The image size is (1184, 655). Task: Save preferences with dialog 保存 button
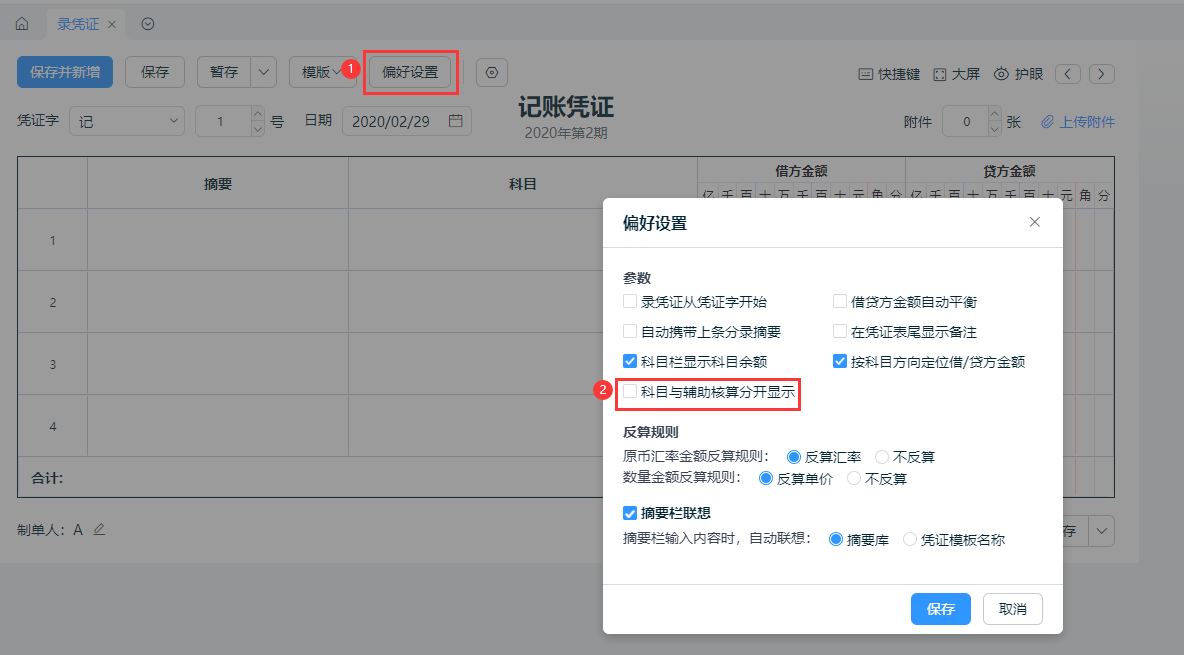tap(941, 609)
